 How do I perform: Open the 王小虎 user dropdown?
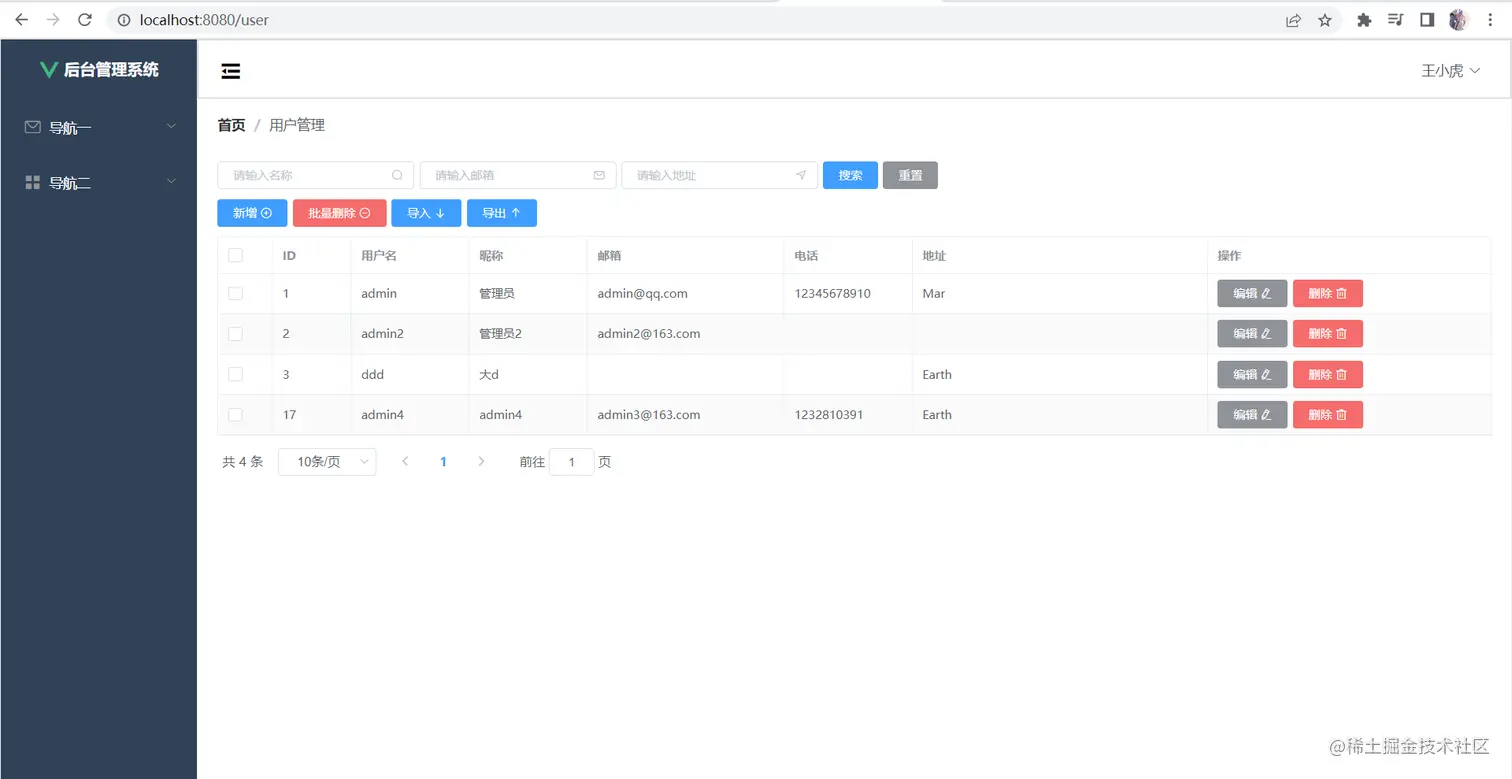(1450, 71)
